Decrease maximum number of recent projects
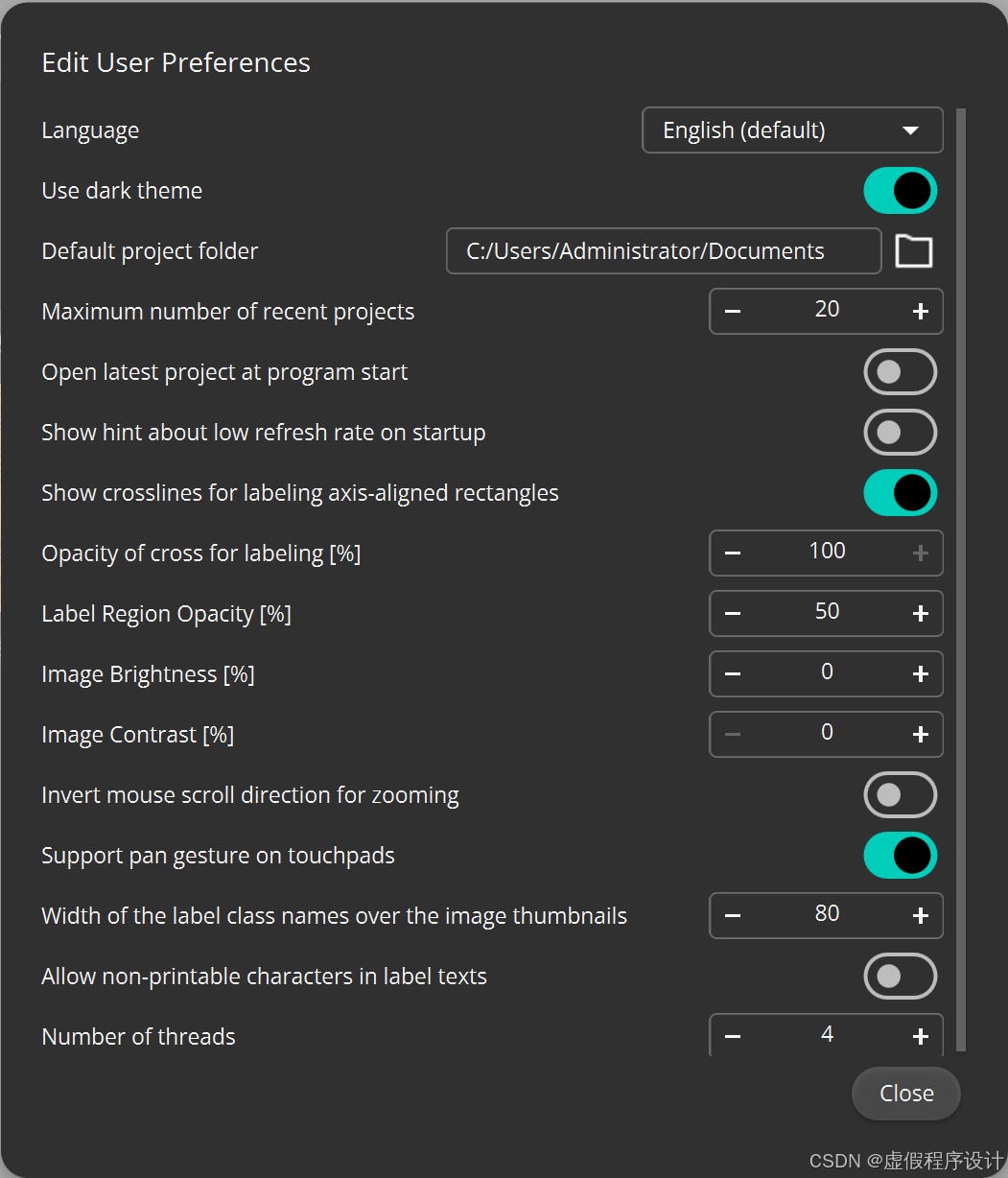 [732, 311]
